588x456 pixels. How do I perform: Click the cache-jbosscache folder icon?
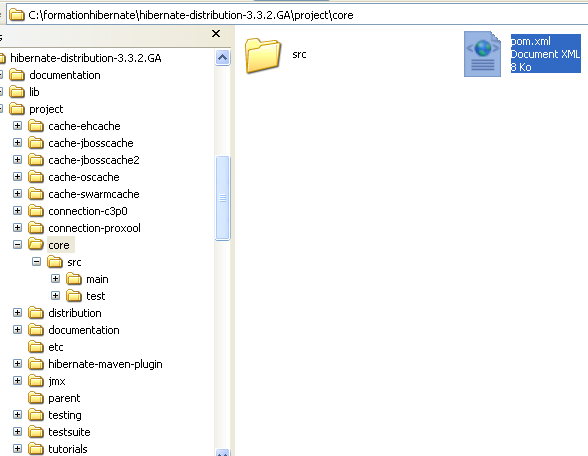point(36,143)
